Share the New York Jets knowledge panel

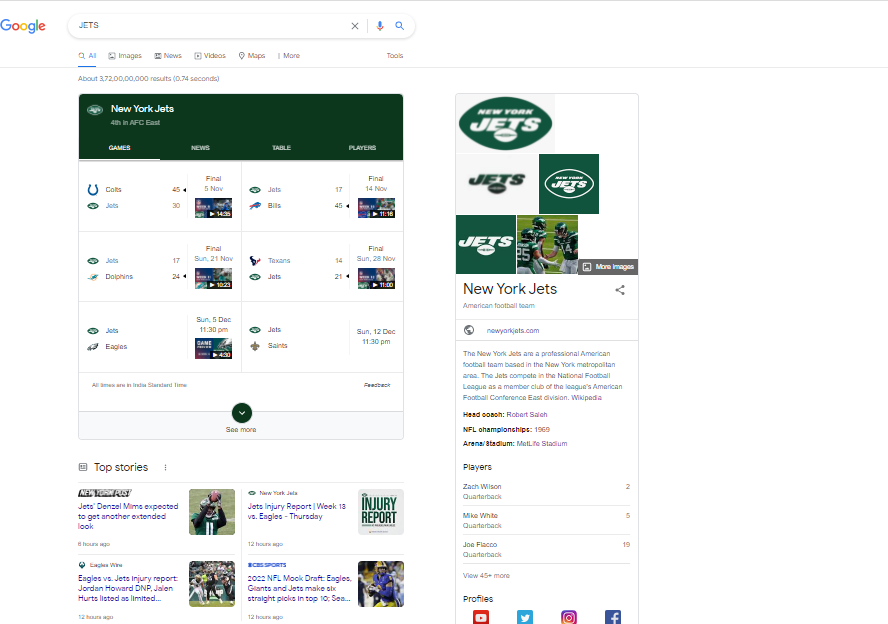620,290
